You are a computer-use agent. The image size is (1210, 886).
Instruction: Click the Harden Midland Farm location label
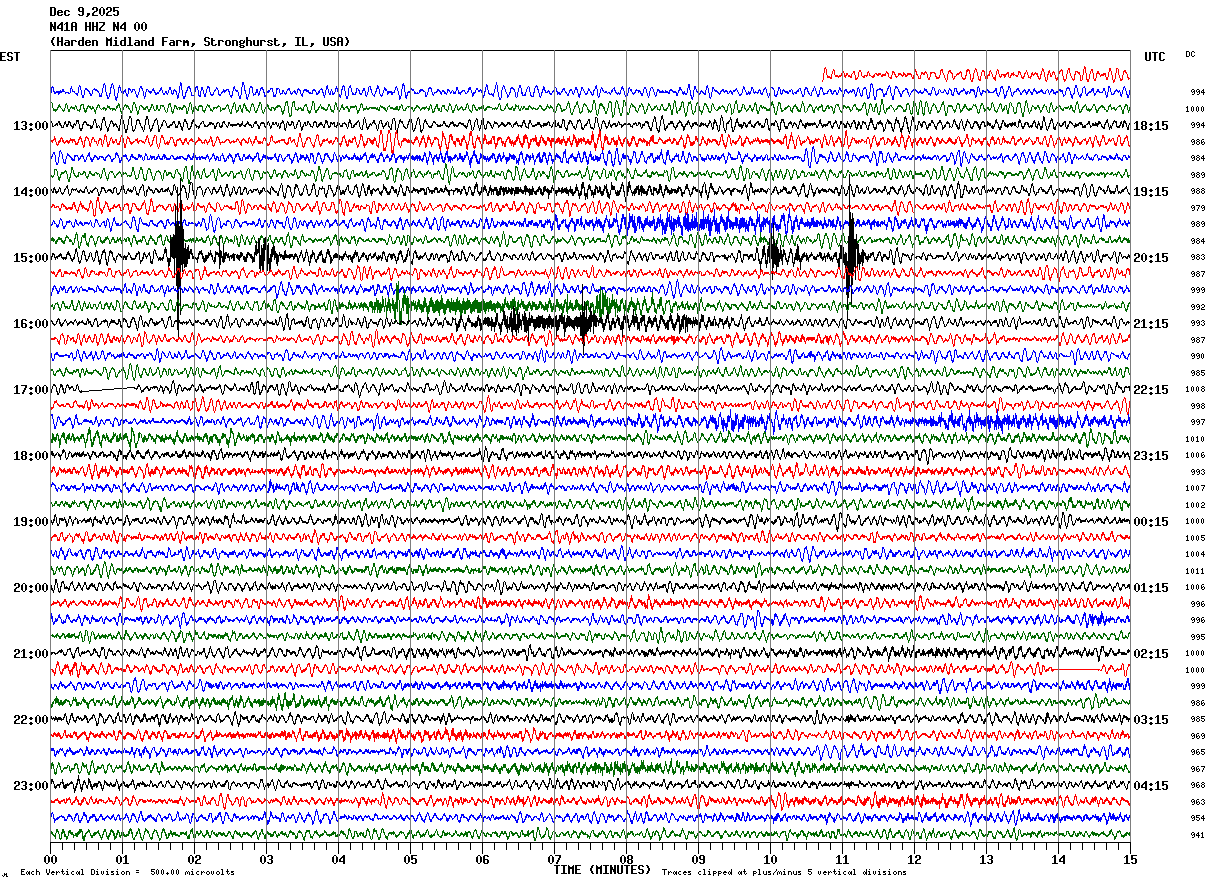200,42
